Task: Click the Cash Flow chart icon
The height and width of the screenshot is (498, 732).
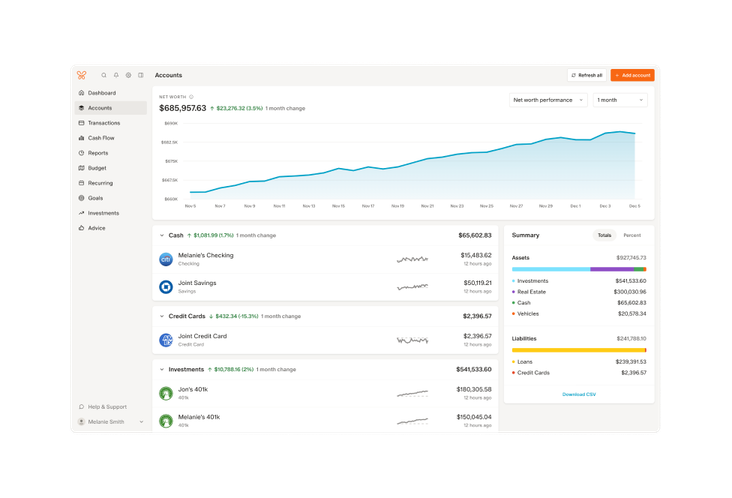Action: (x=82, y=138)
